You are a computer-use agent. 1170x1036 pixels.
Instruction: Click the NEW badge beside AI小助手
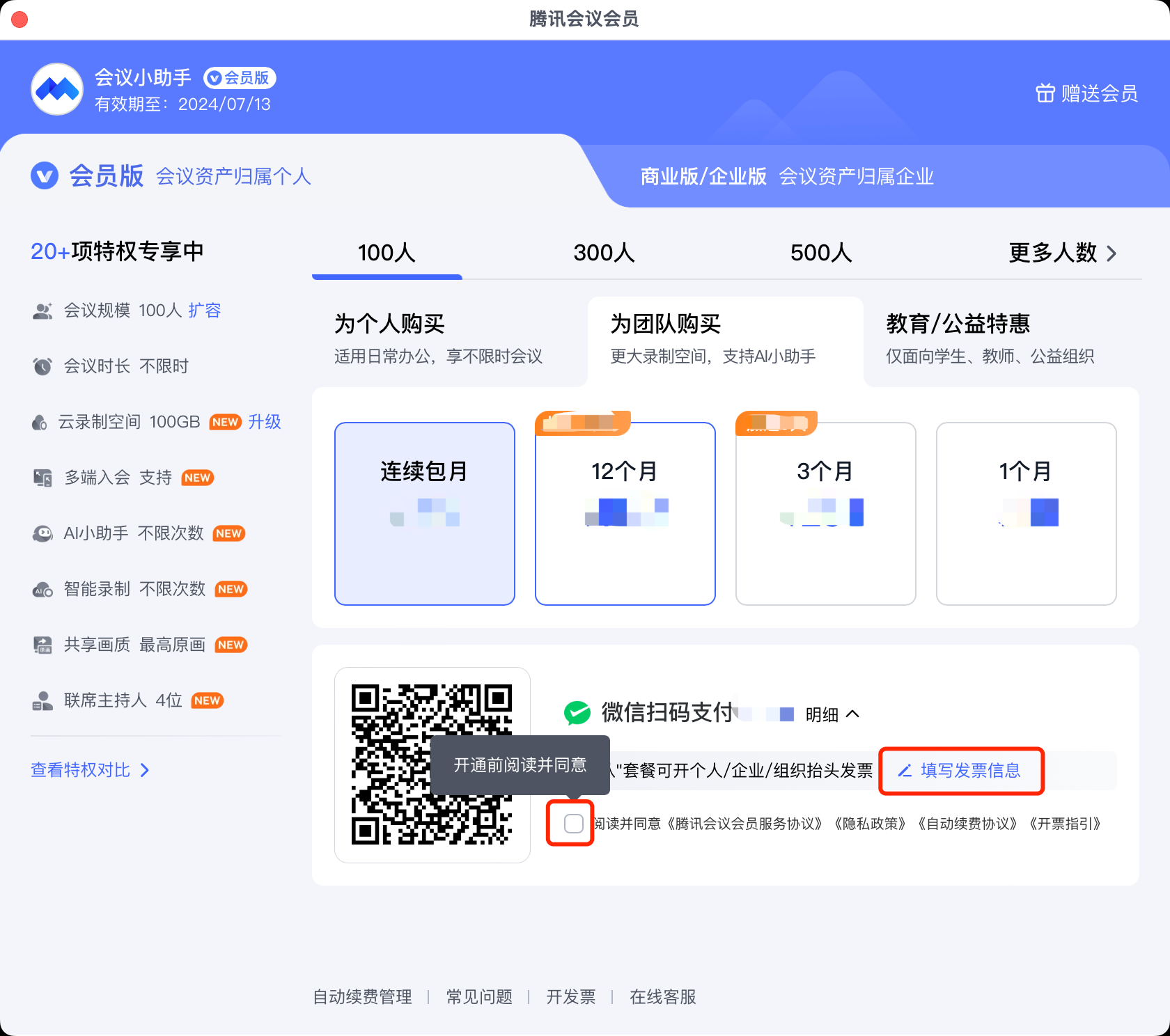pos(229,533)
